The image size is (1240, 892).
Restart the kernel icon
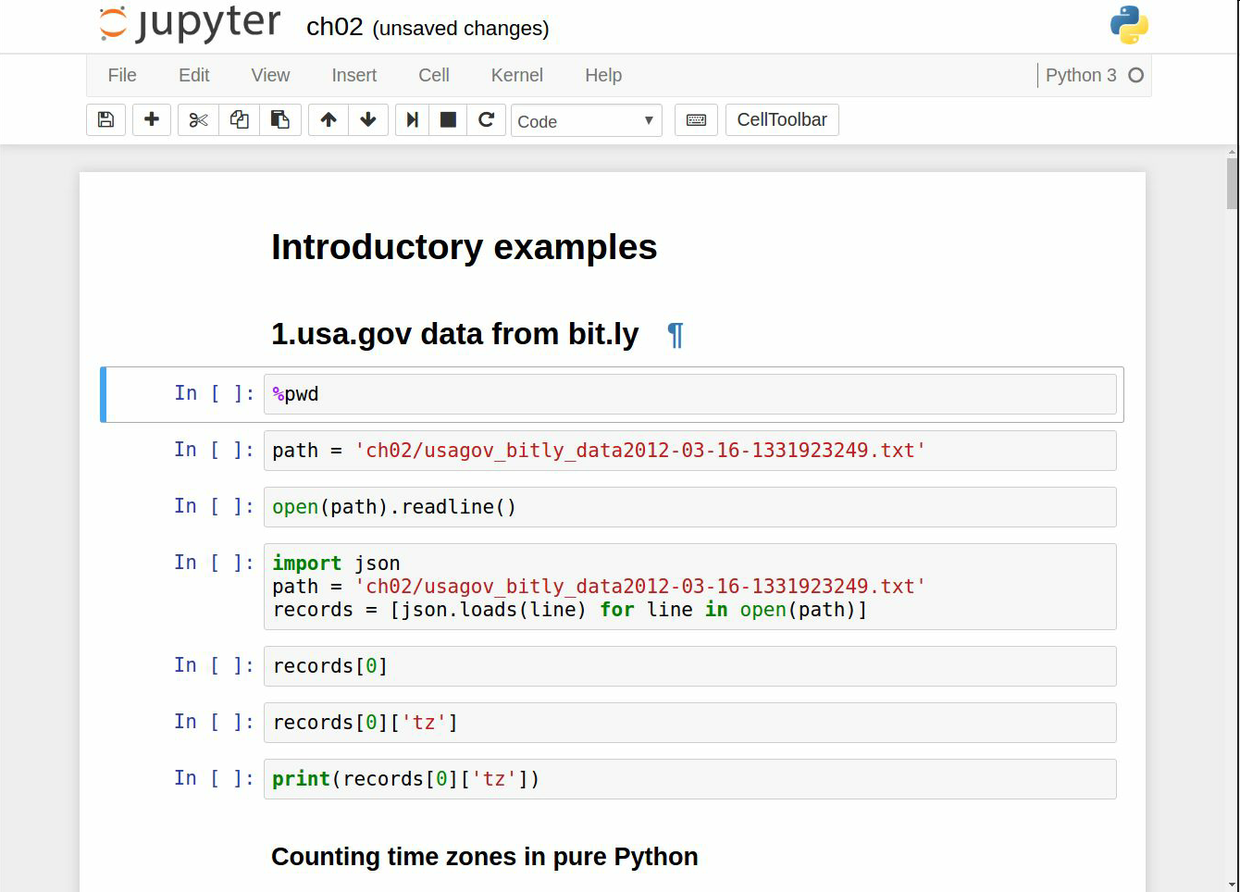[486, 120]
